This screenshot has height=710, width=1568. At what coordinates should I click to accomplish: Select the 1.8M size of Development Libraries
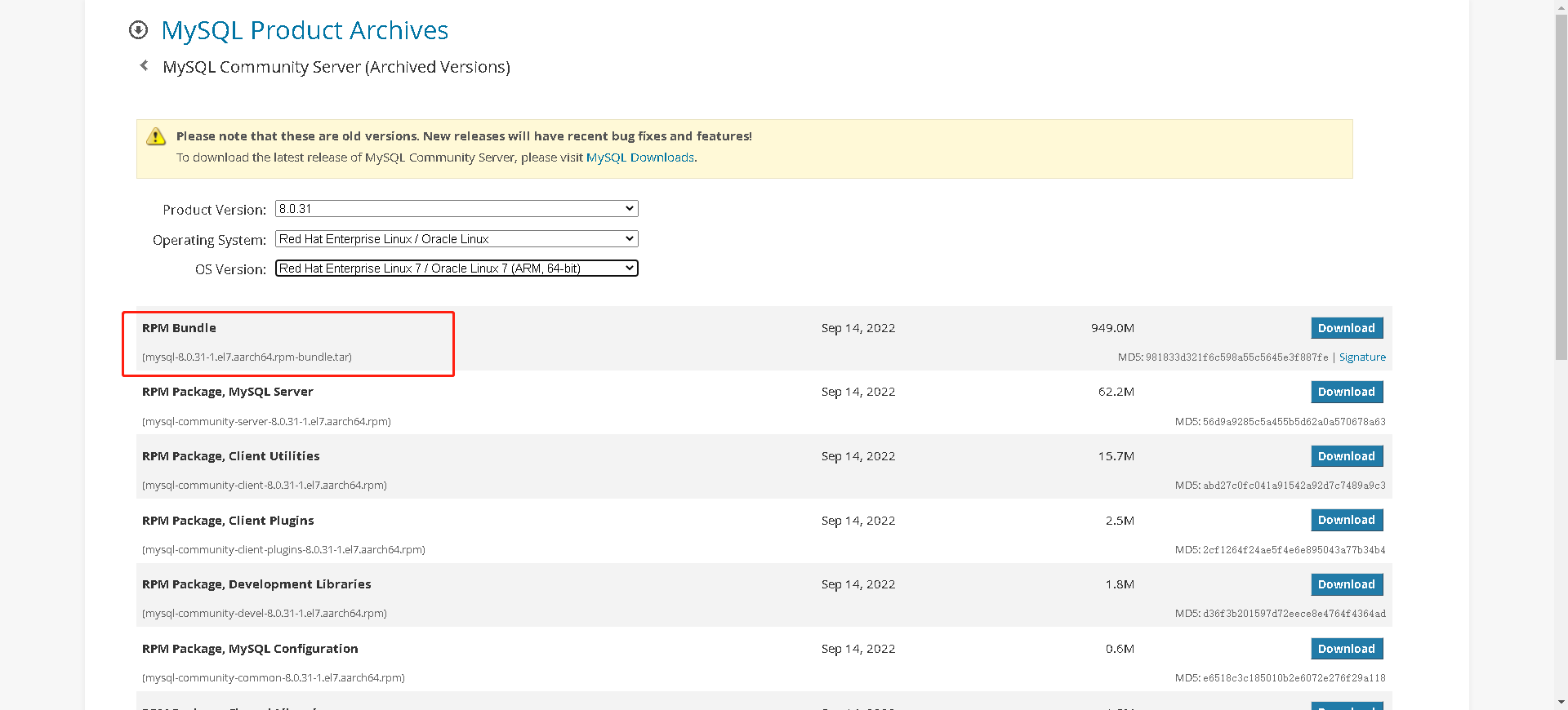click(x=1120, y=584)
